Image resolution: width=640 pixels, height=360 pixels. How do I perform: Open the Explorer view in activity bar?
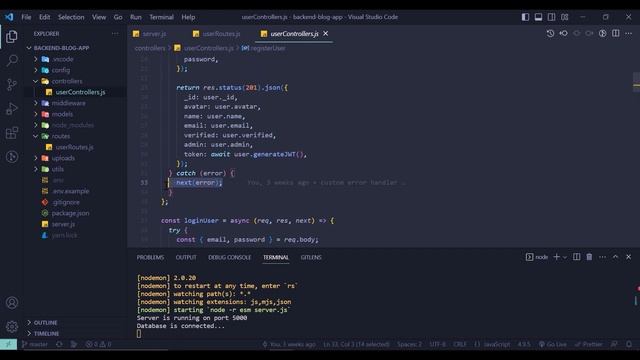12,37
